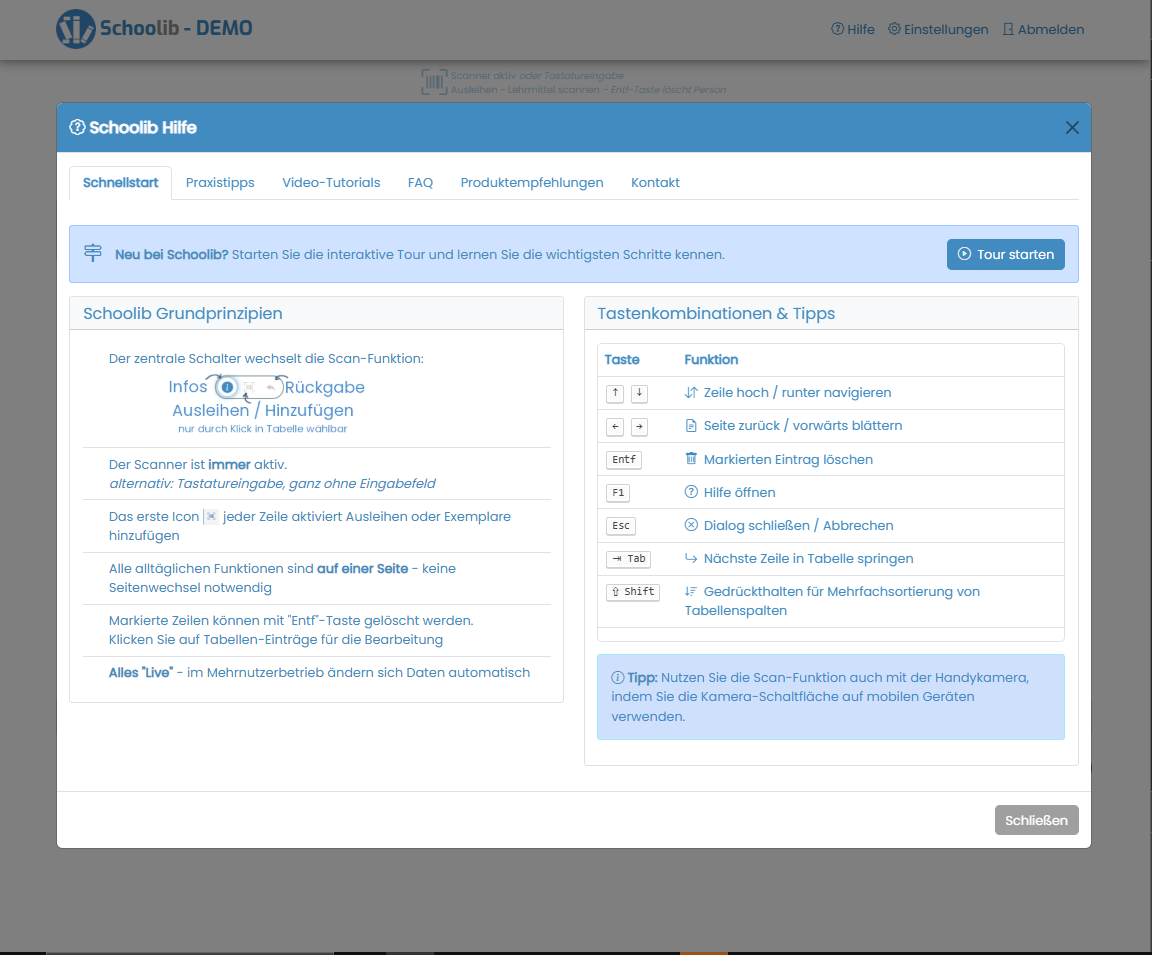Switch to the Kontakt tab

pos(655,183)
